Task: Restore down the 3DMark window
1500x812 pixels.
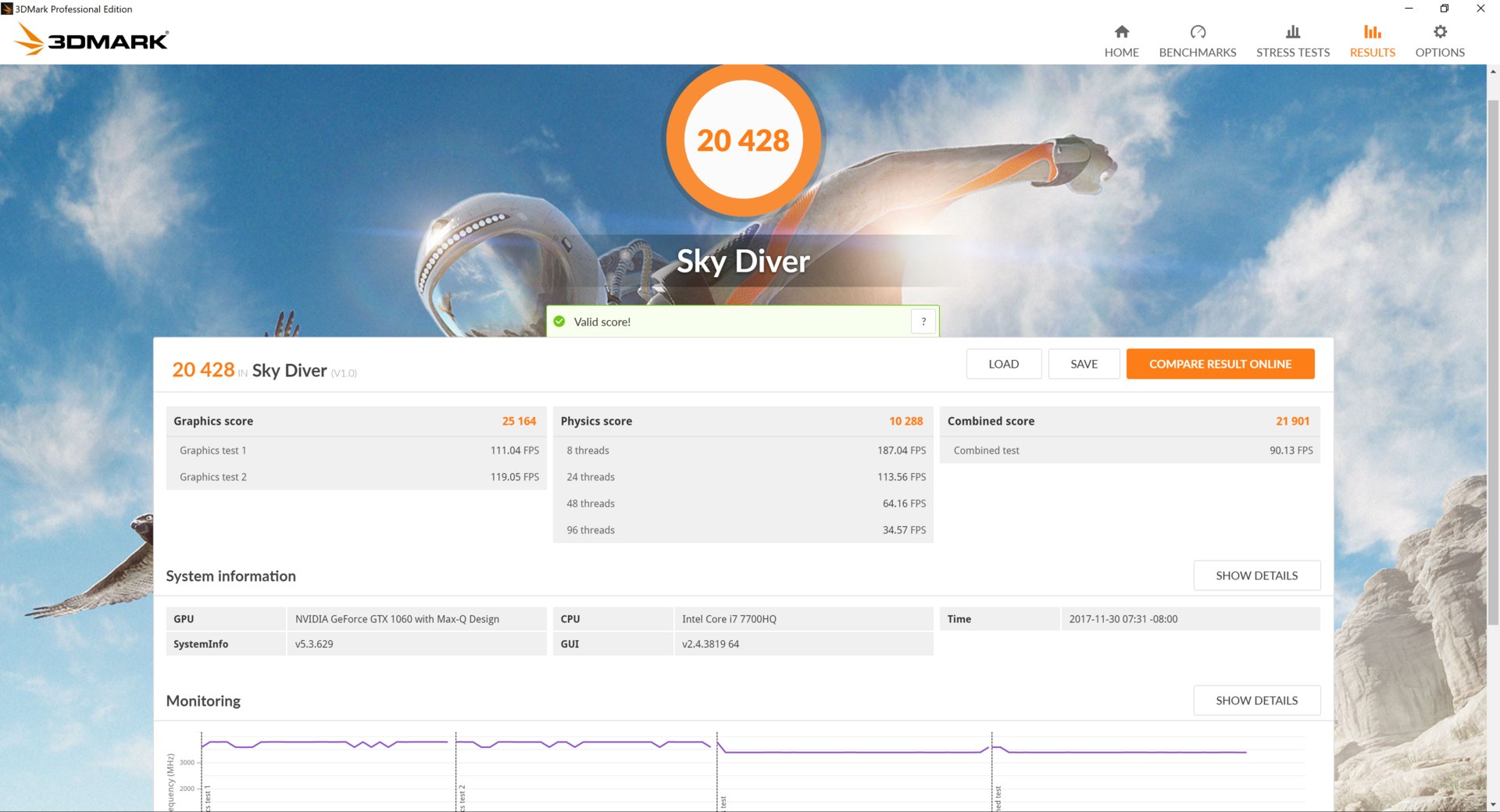Action: pyautogui.click(x=1445, y=9)
